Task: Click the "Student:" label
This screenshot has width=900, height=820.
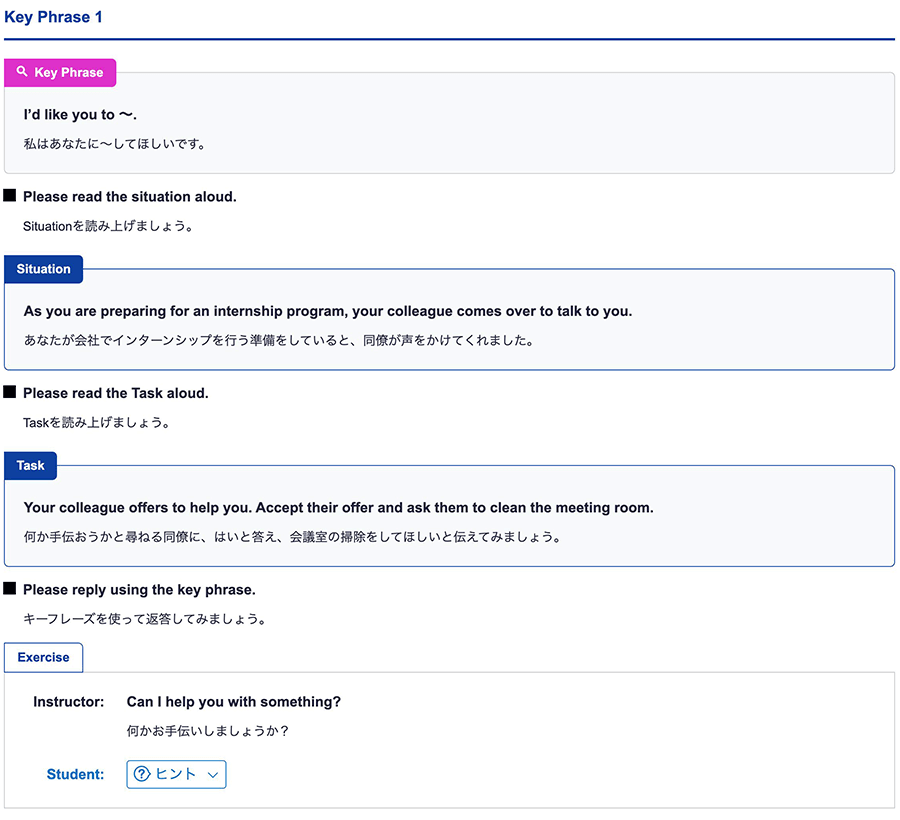Action: point(75,775)
